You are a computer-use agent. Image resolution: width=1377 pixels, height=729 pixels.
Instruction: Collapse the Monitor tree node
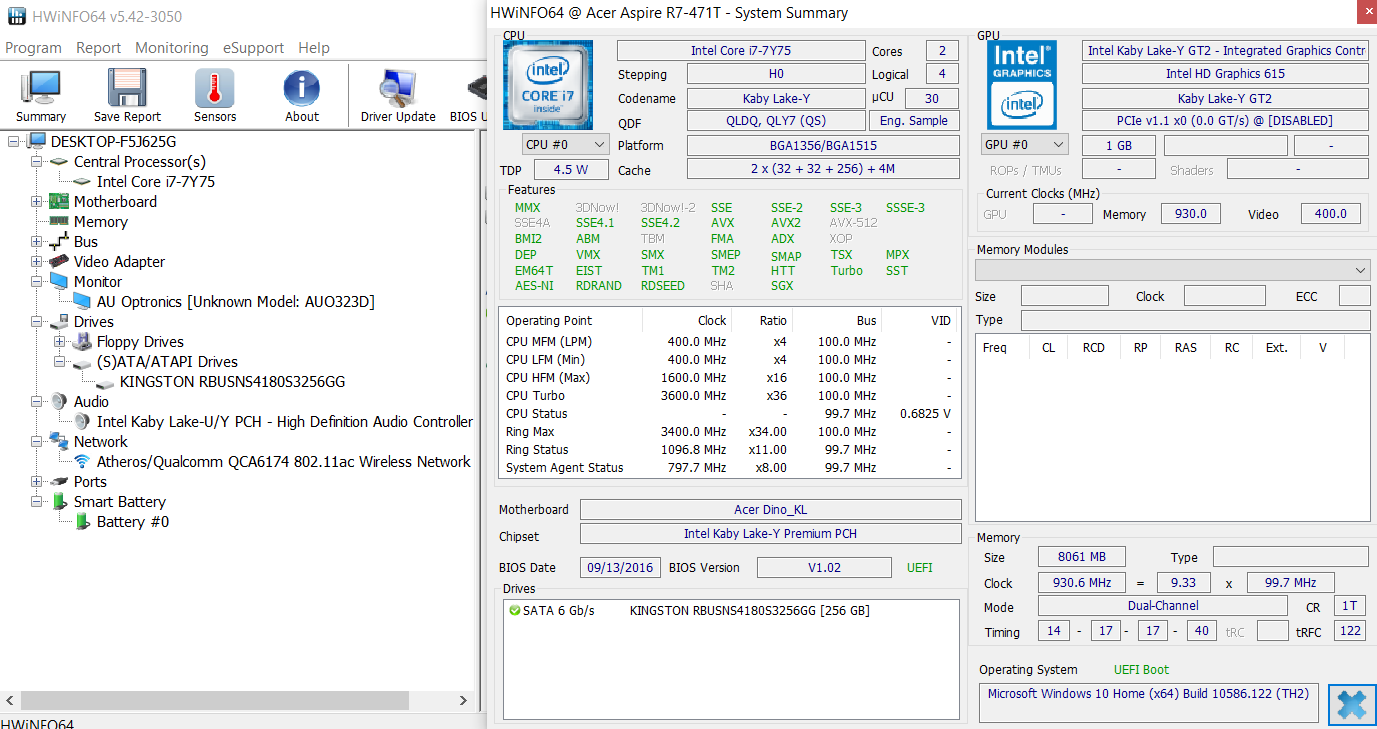click(36, 281)
